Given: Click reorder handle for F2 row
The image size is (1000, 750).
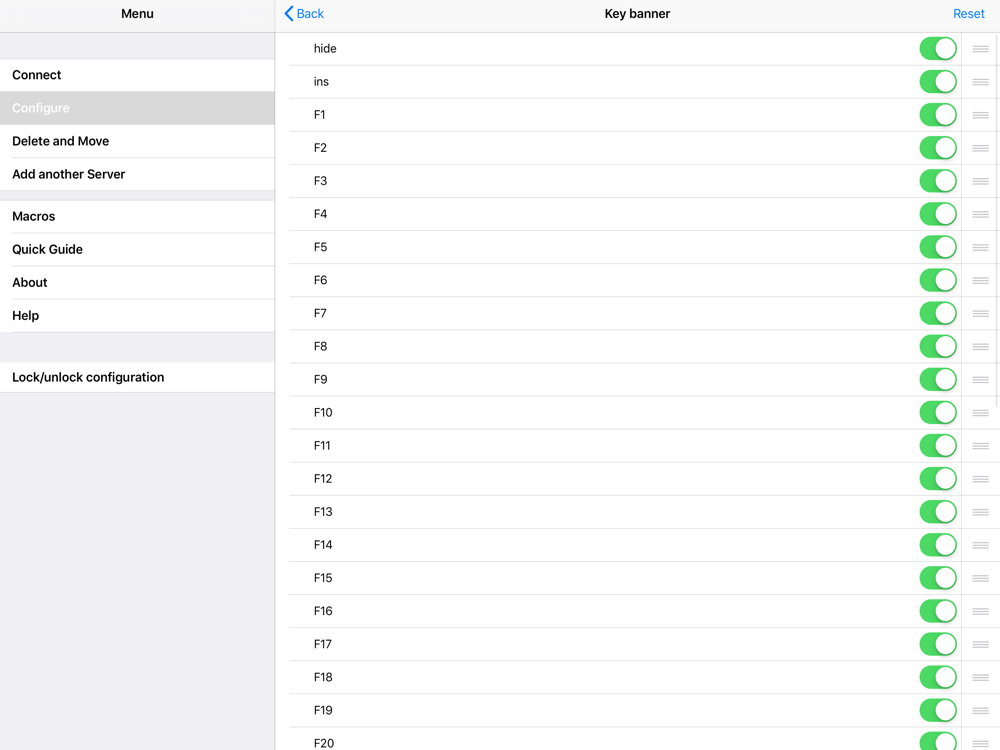Looking at the screenshot, I should click(980, 148).
